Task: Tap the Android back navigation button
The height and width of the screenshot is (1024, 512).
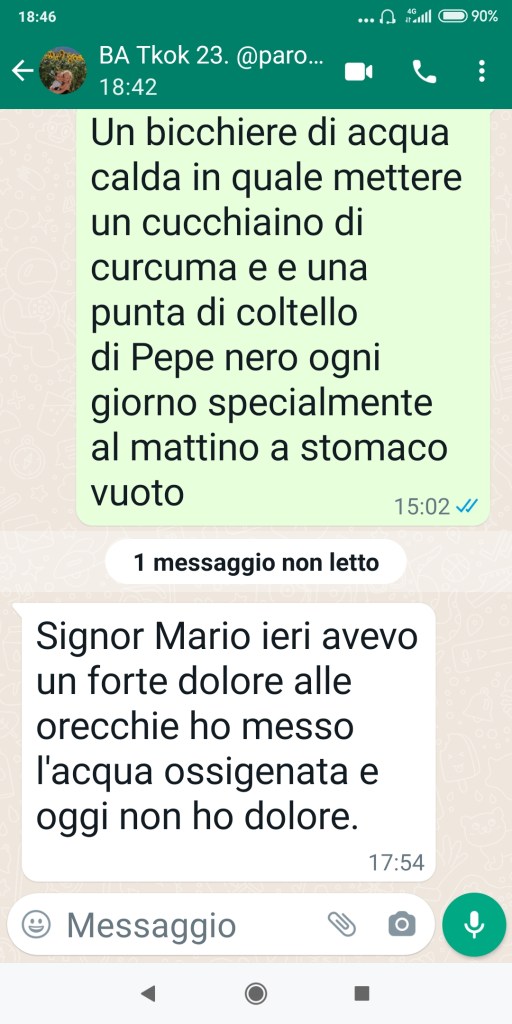Action: coord(148,993)
